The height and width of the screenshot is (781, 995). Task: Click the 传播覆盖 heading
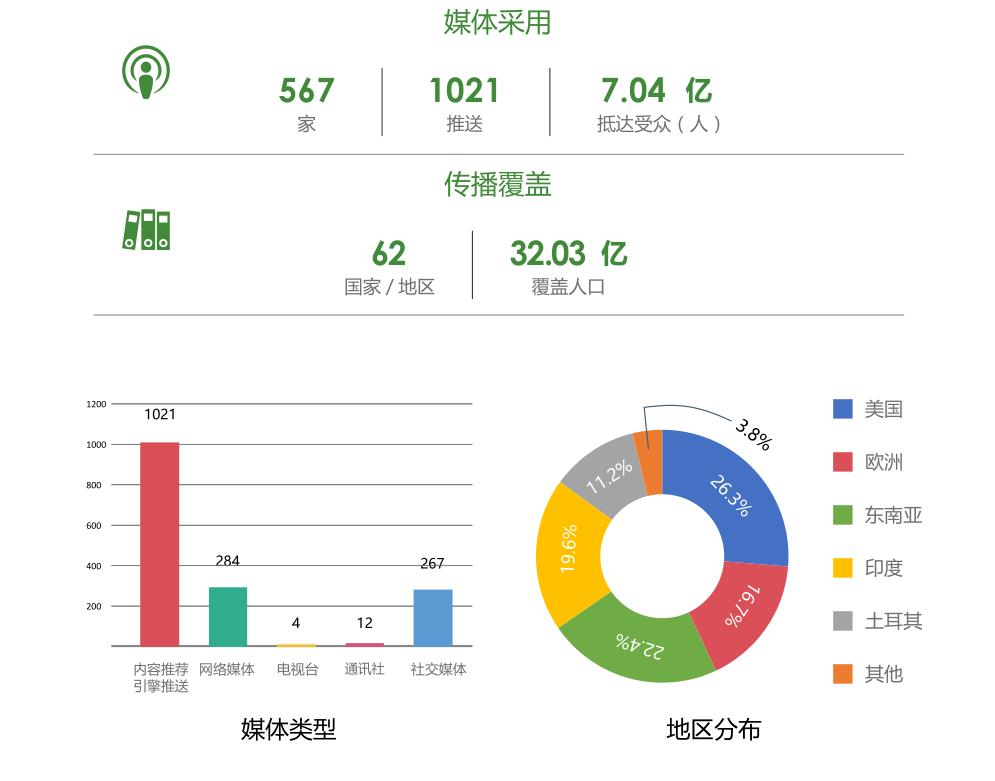click(498, 185)
